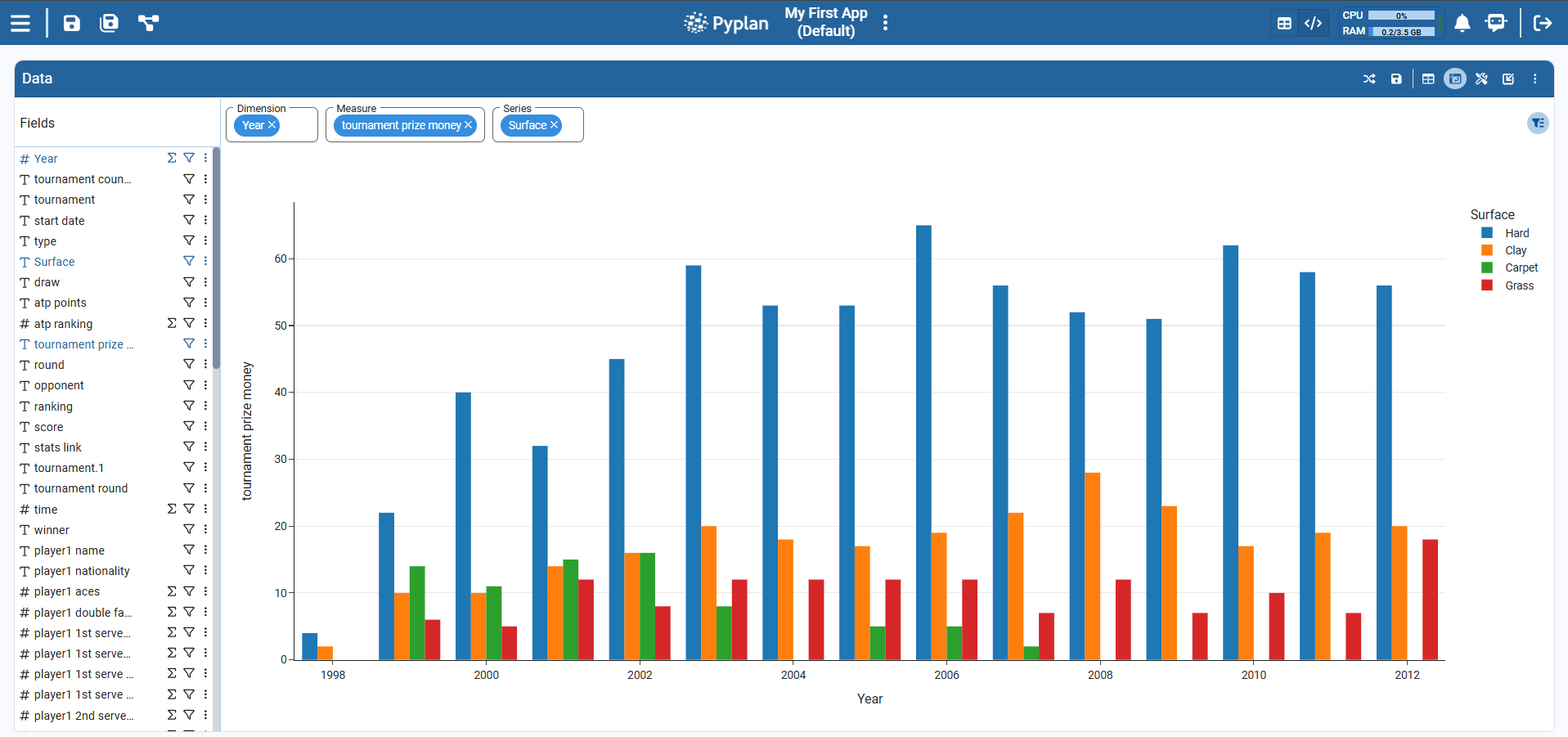Open the Data panel three-dot options menu
The image size is (1568, 737).
coord(1535,79)
